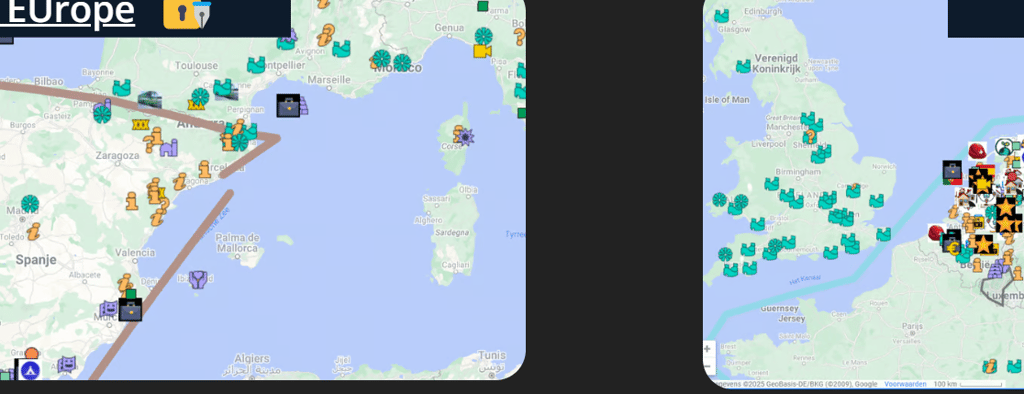Click the Sardegna island label

[x=452, y=233]
